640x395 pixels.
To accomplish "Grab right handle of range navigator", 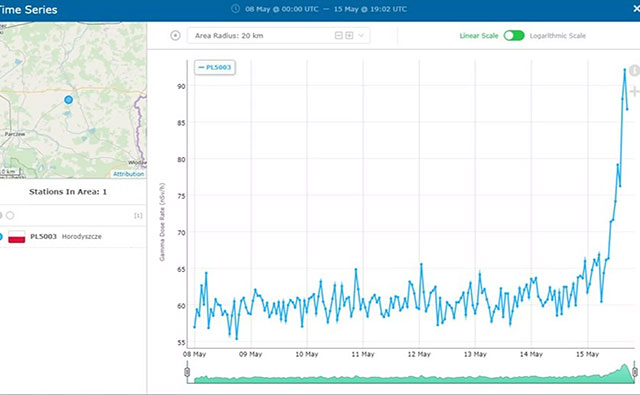I will coord(635,372).
